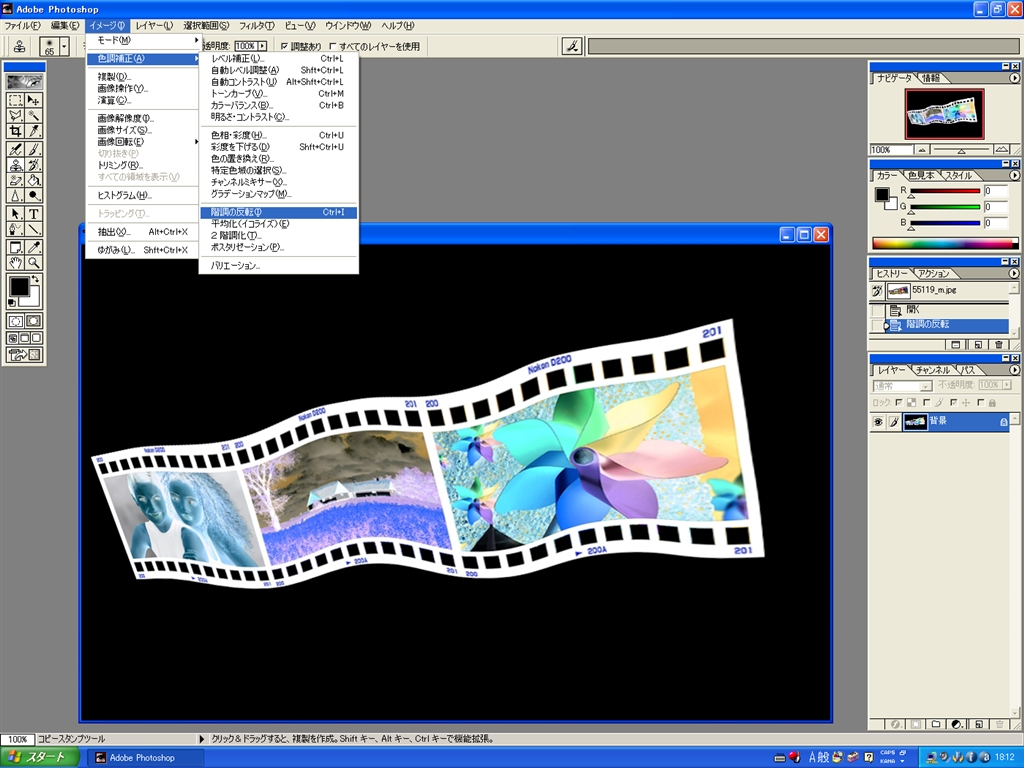The image size is (1024, 768).
Task: Select the History Brush tool
Action: pos(33,165)
